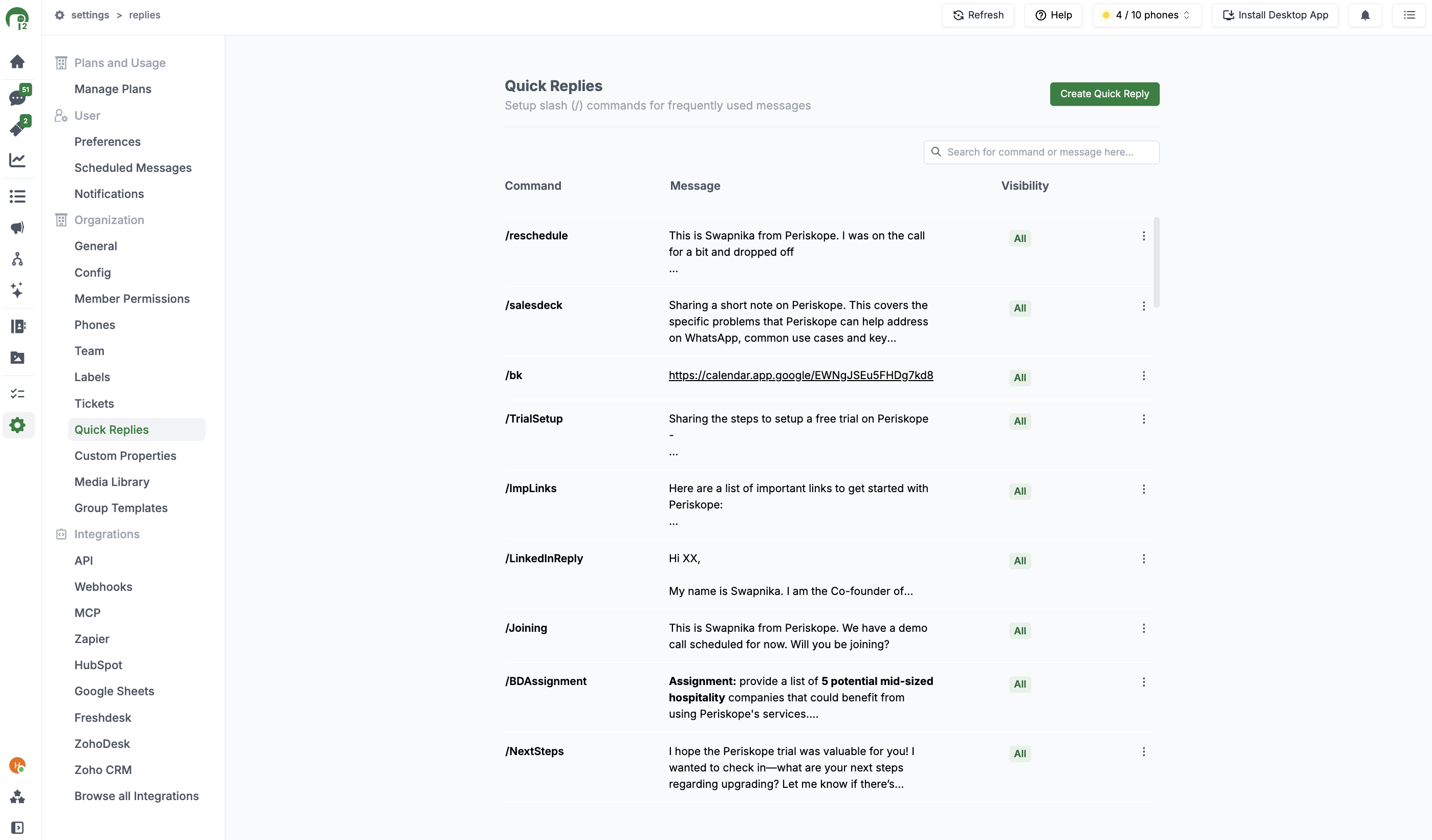Click the quick replies list scrollbar
The height and width of the screenshot is (840, 1432).
pyautogui.click(x=1156, y=262)
